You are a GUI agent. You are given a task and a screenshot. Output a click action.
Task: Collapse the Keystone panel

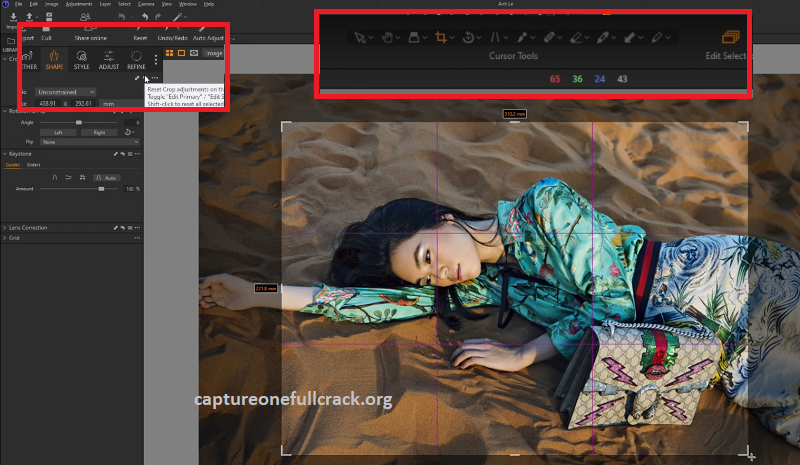pos(5,154)
